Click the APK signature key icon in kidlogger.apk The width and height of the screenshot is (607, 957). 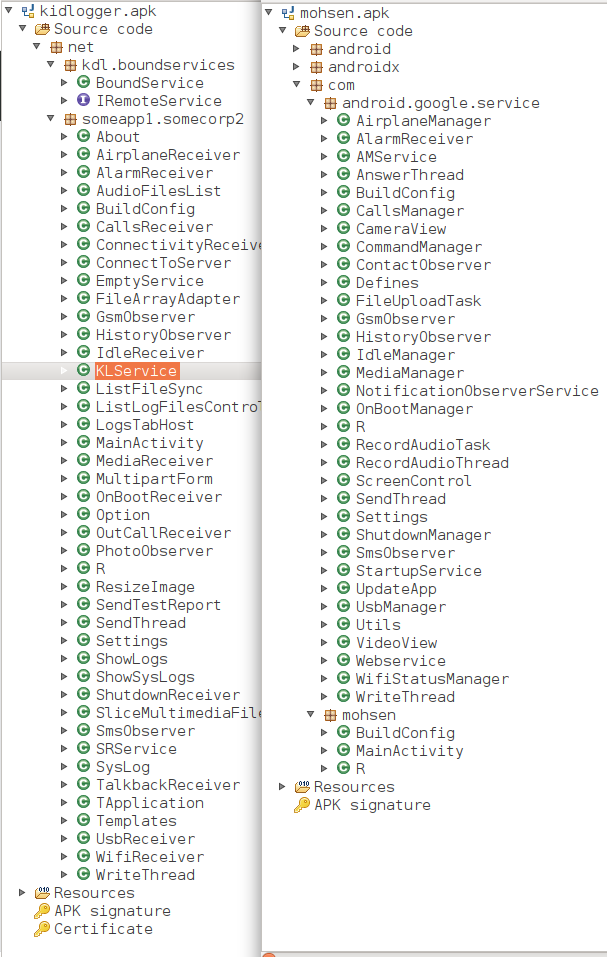(42, 911)
